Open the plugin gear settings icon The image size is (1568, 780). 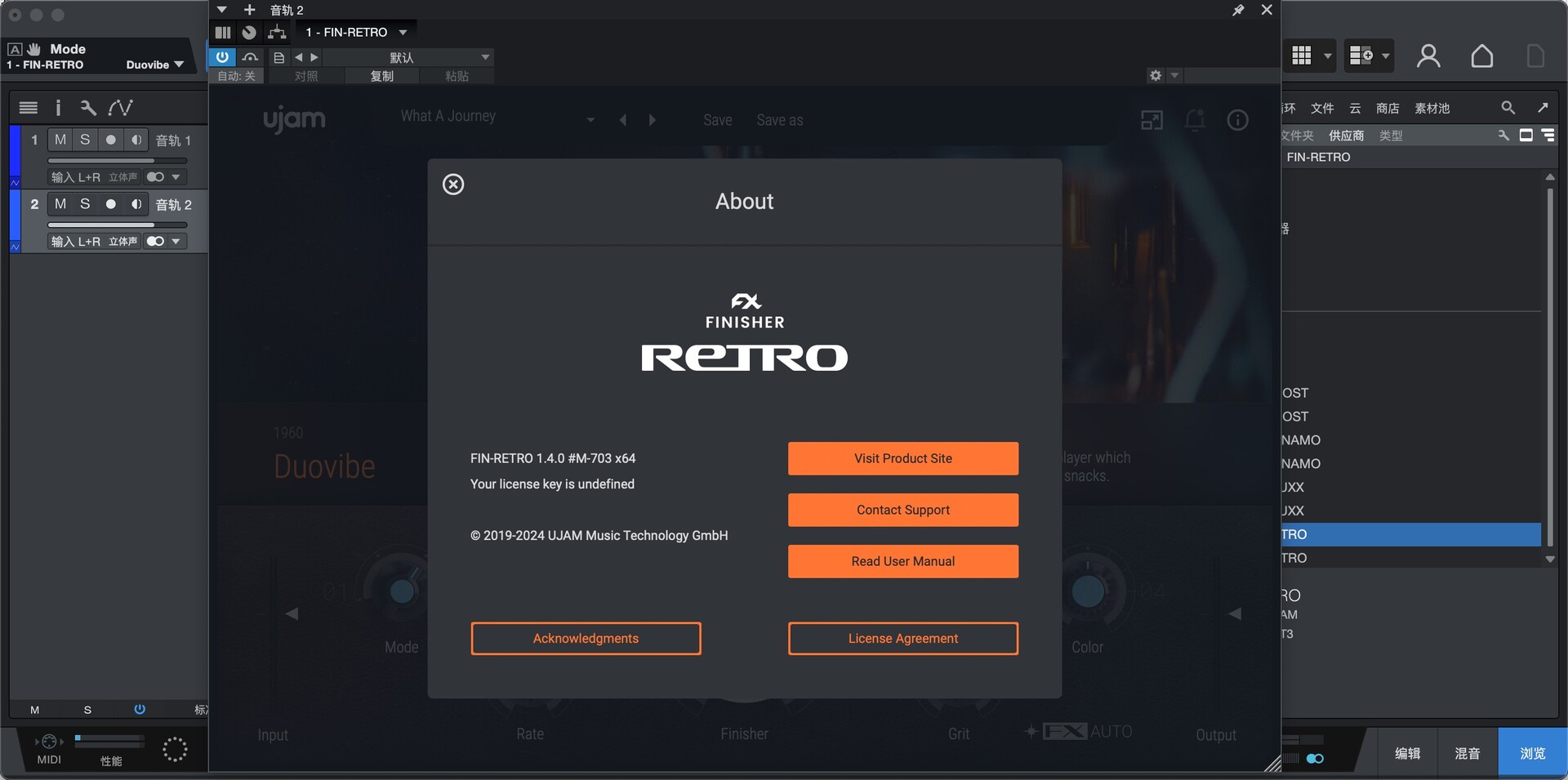click(x=1156, y=75)
